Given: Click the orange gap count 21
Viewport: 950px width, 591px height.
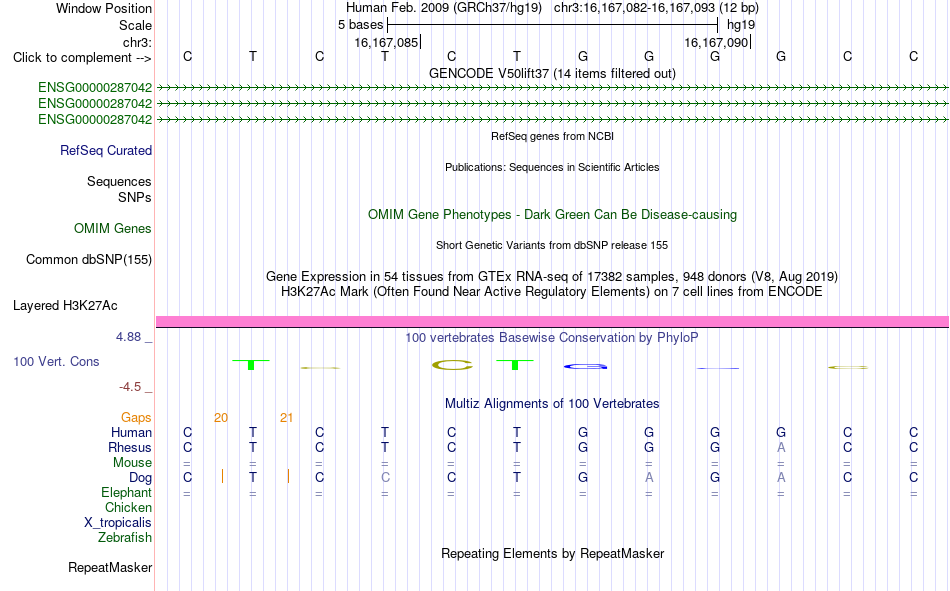Looking at the screenshot, I should (287, 418).
